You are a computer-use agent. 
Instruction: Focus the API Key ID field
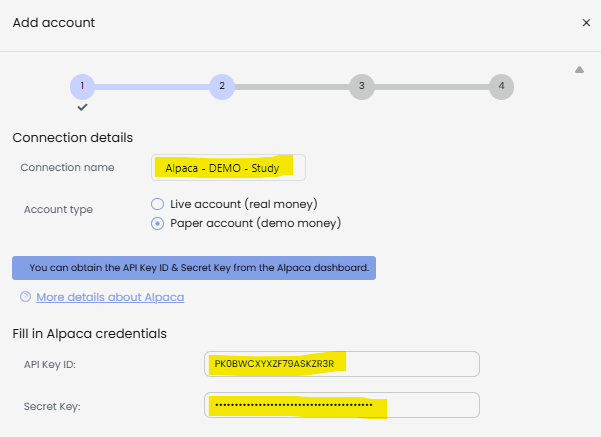point(342,364)
